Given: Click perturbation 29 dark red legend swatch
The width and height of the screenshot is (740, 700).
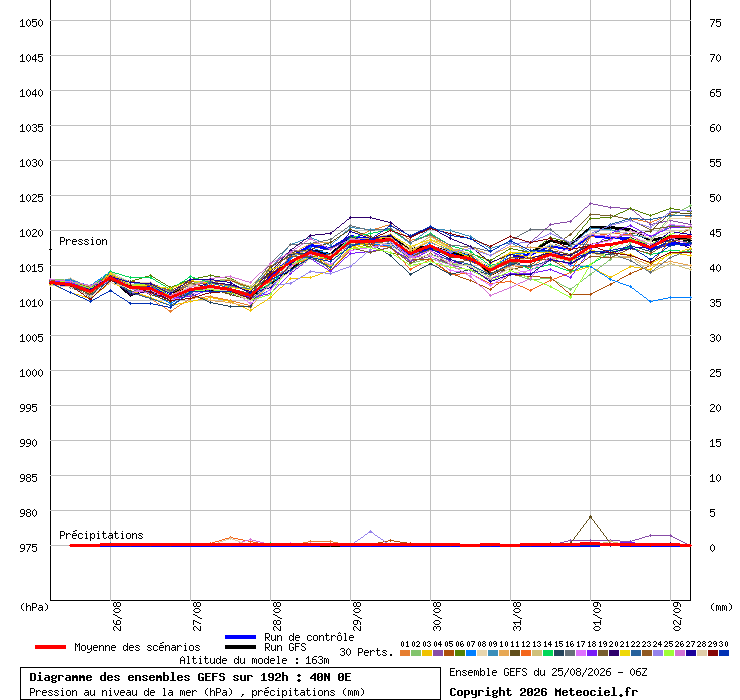Looking at the screenshot, I should click(713, 653).
